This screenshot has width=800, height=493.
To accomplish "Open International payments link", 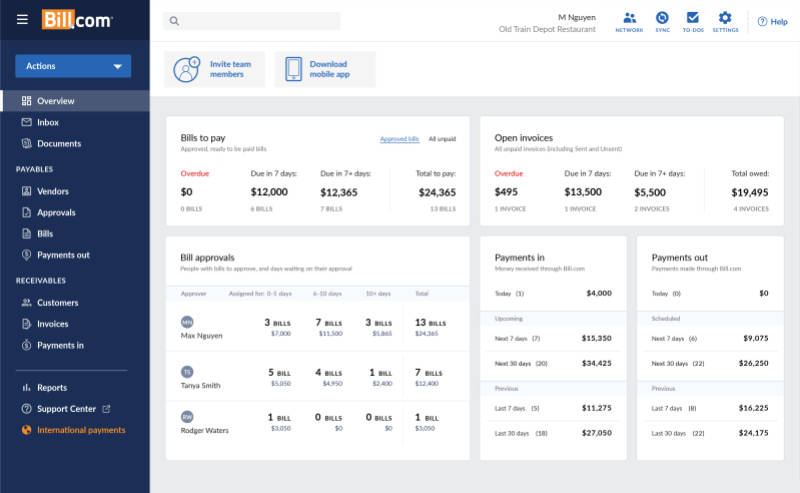I will (x=80, y=430).
